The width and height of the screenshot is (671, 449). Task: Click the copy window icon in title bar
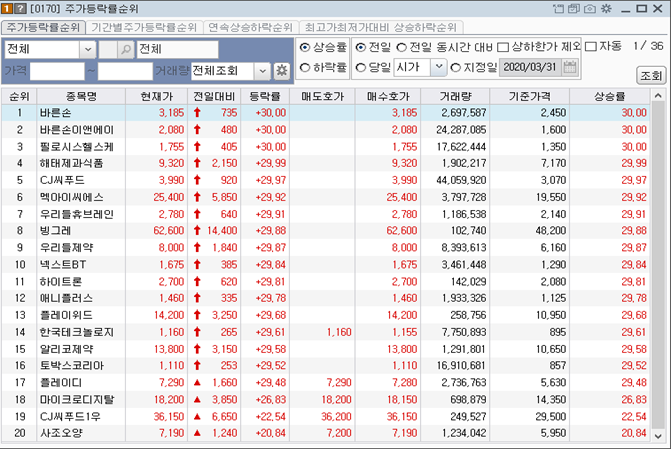(574, 9)
